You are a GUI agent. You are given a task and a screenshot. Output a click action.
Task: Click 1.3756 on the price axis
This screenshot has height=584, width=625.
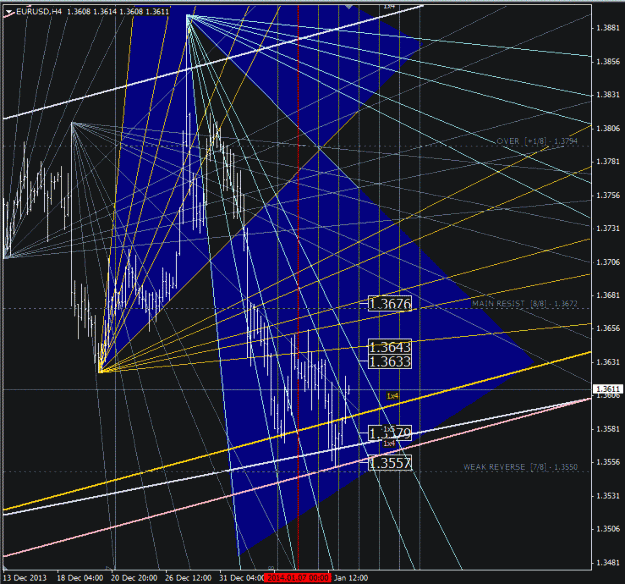click(608, 195)
